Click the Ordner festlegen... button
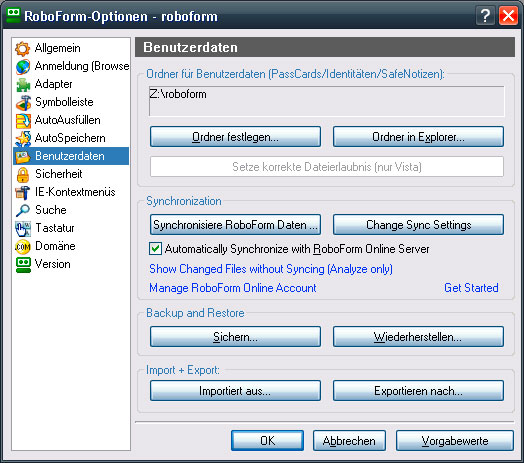The width and height of the screenshot is (524, 463). [x=235, y=137]
